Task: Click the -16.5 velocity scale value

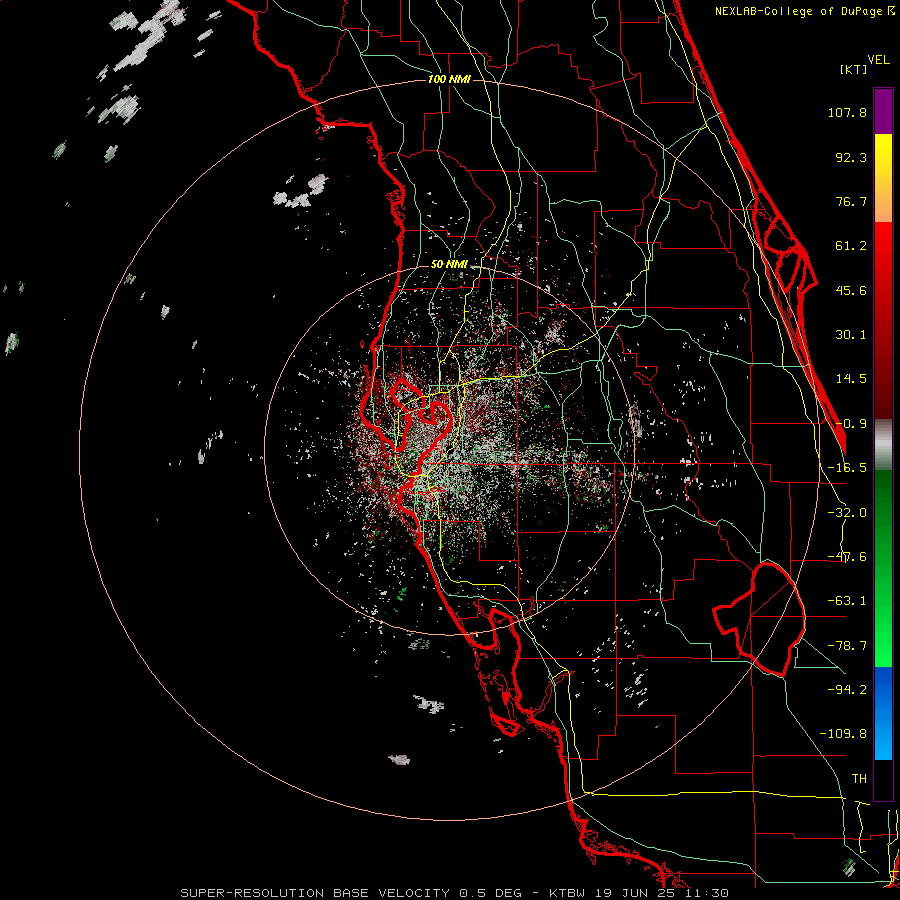Action: point(847,468)
